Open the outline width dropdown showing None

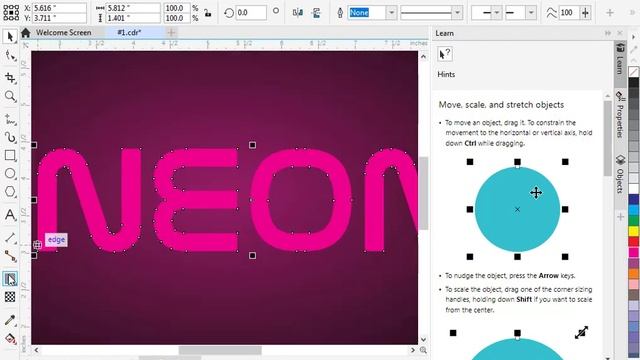coord(391,13)
